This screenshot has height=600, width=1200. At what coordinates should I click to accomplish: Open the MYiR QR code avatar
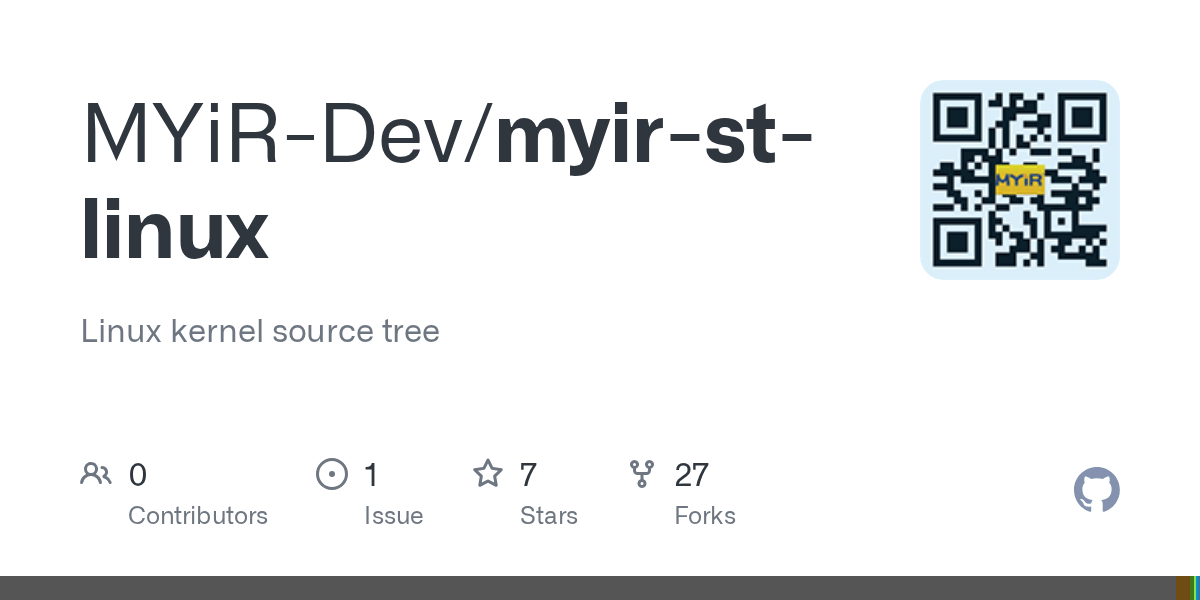click(1019, 179)
